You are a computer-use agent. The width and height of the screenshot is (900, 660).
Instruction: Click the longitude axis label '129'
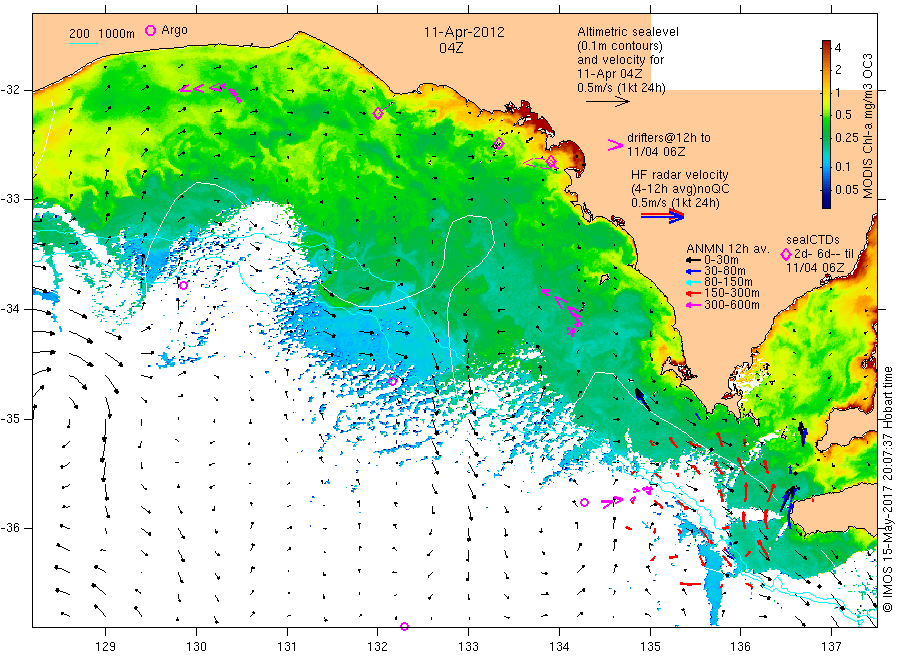(x=106, y=647)
